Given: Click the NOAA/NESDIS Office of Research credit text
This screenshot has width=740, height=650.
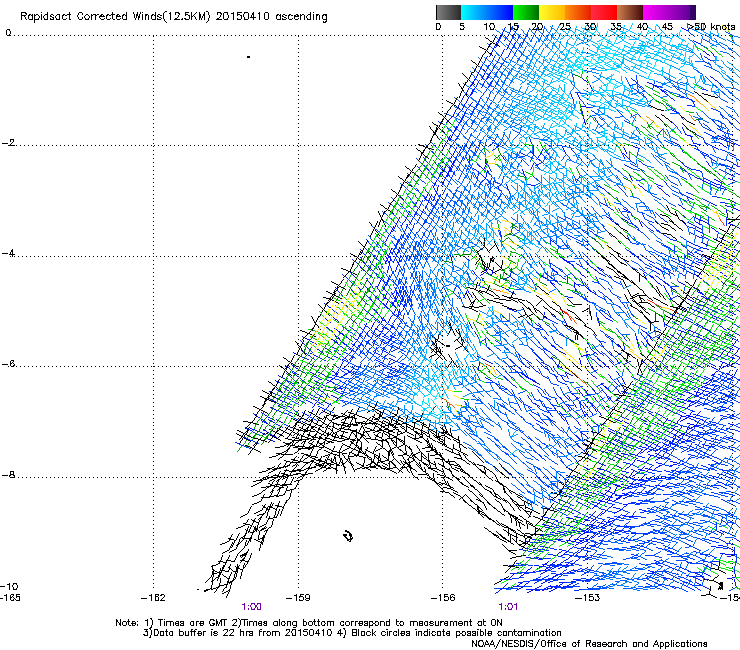Looking at the screenshot, I should coord(589,644).
